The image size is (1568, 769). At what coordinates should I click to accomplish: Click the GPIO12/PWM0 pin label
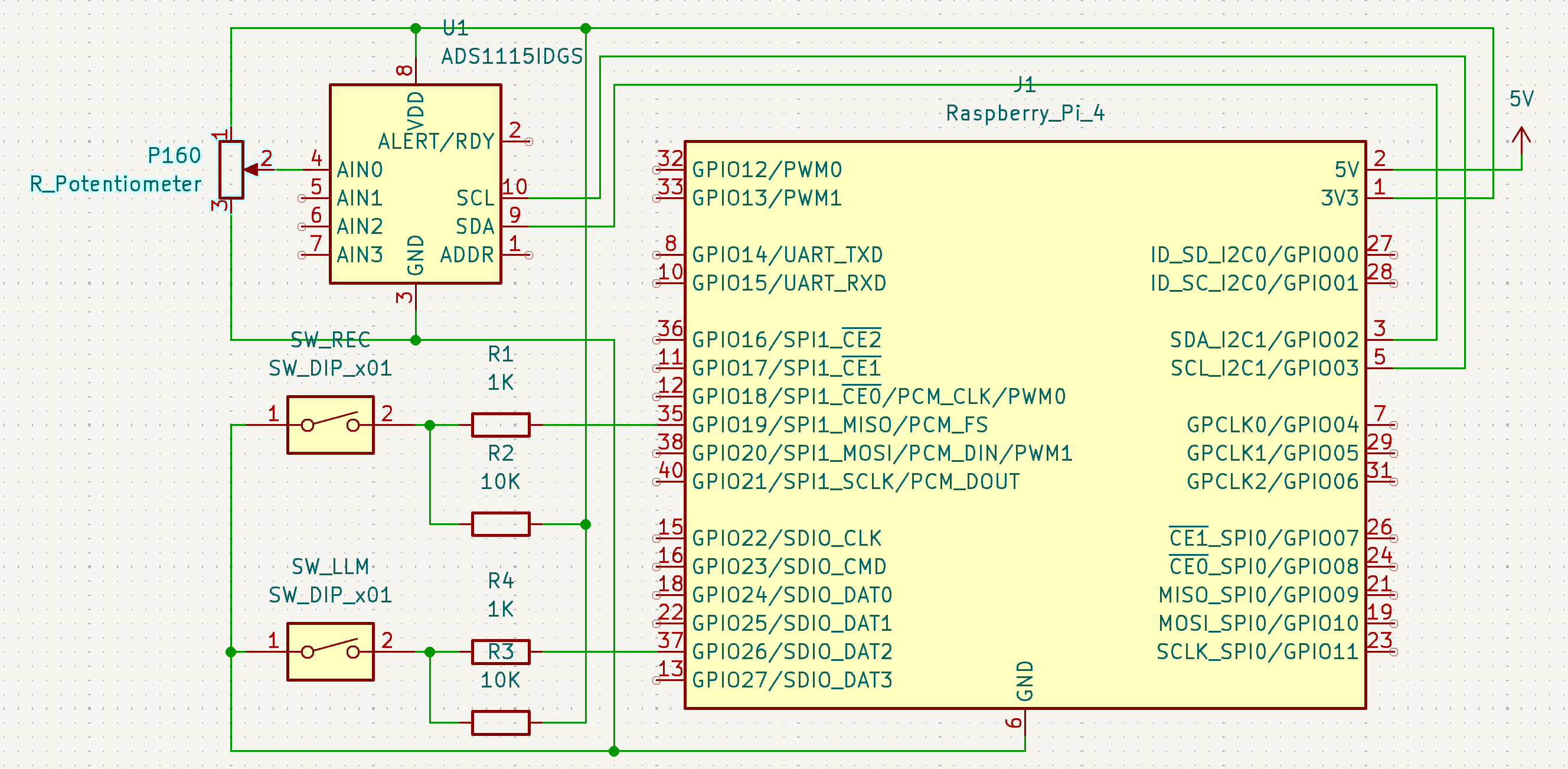pos(767,170)
